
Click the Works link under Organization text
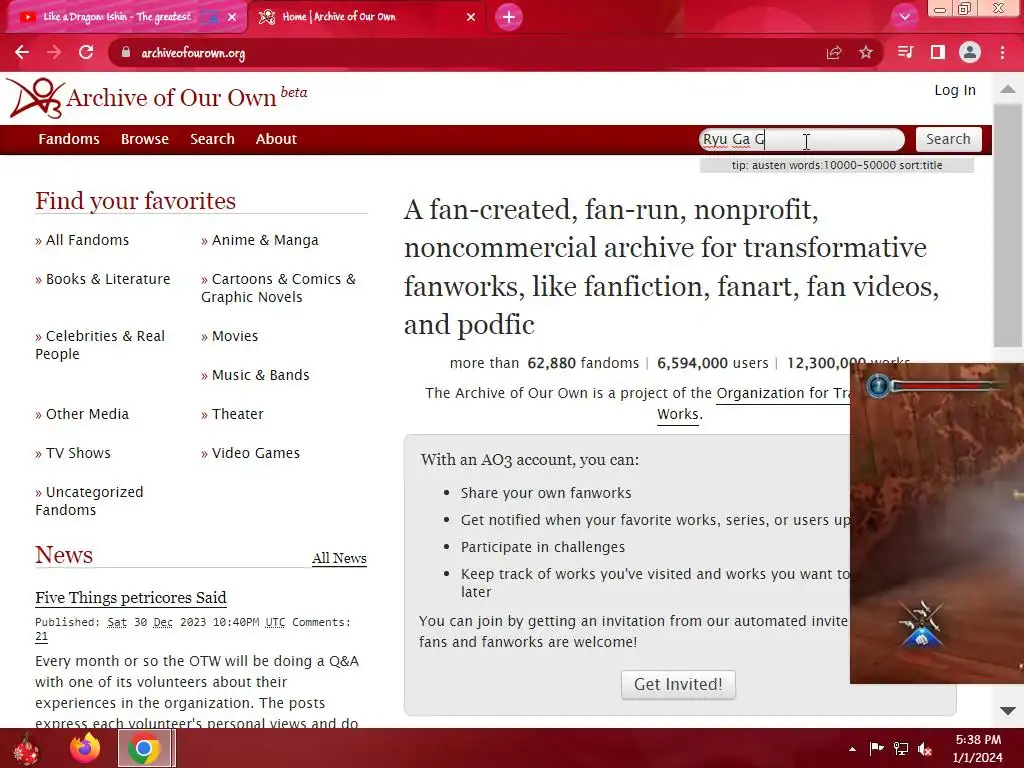678,414
